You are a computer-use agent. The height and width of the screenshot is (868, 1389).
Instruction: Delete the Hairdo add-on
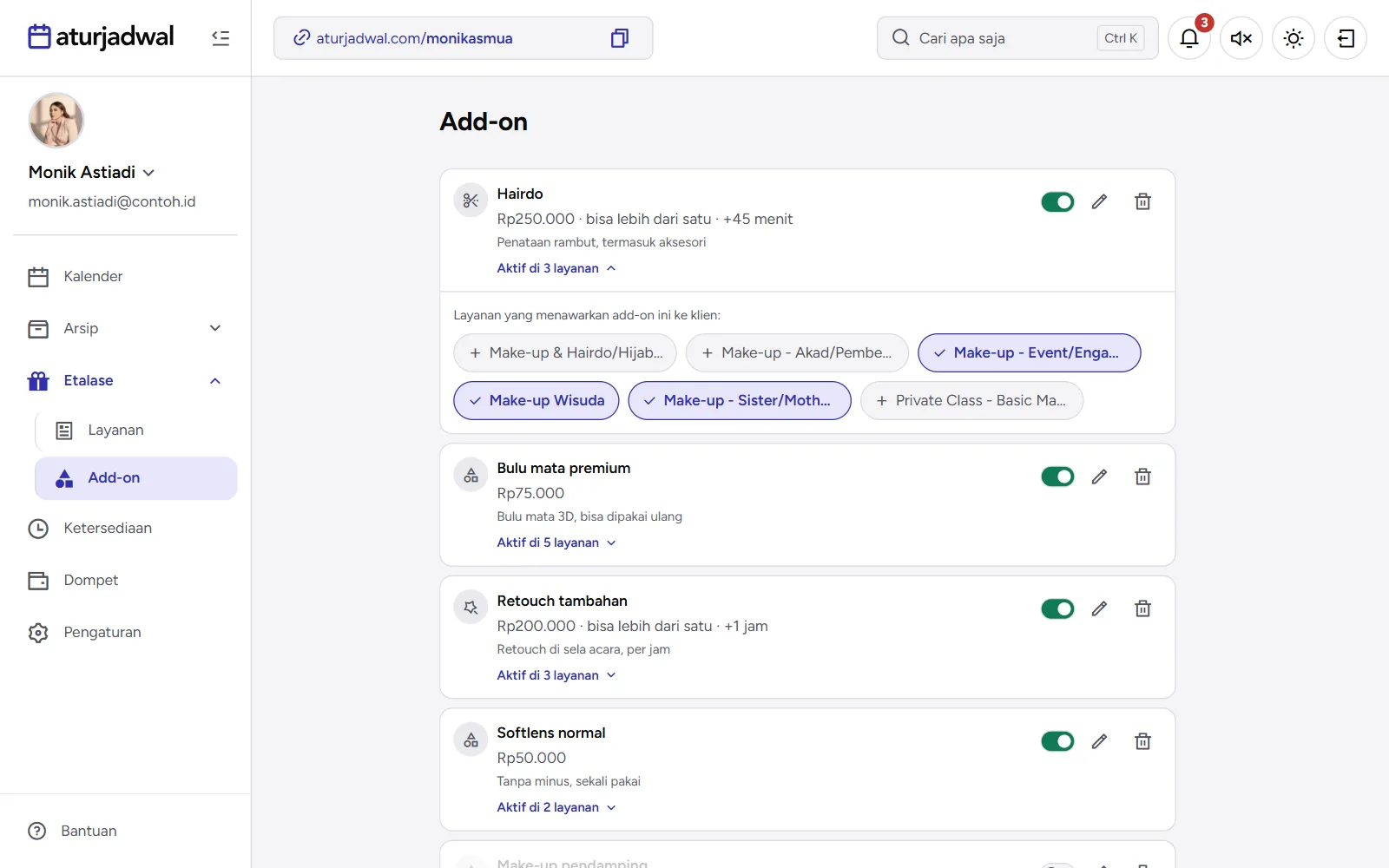[x=1142, y=202]
